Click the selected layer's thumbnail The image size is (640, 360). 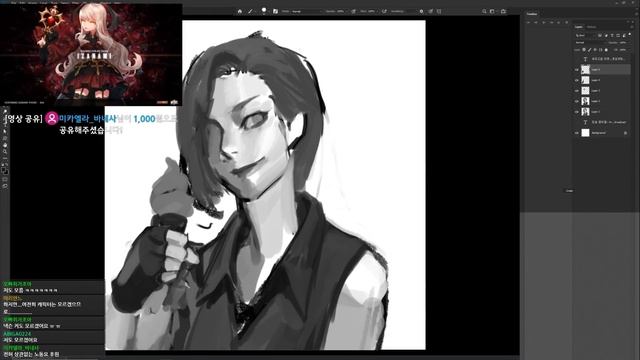click(x=585, y=69)
